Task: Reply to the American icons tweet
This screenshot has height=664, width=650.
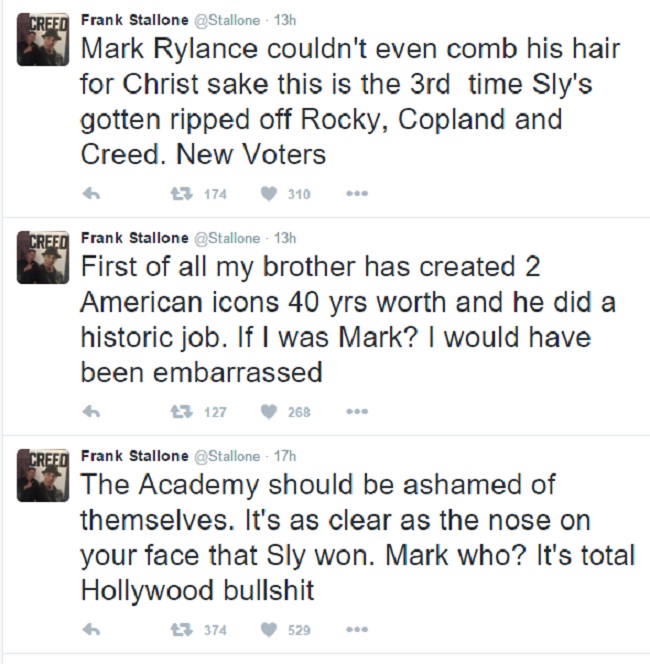Action: pos(91,411)
